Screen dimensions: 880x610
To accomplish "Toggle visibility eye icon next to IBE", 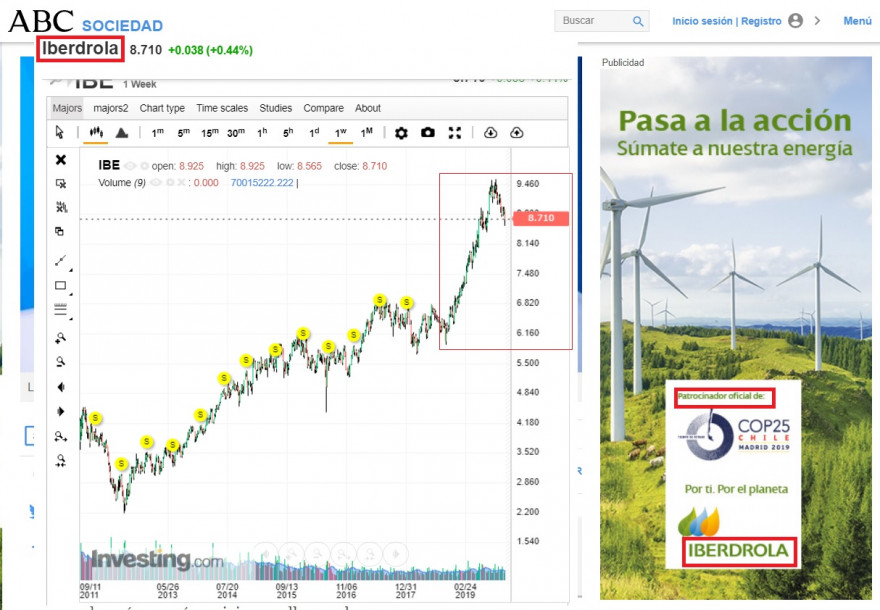I will tap(130, 166).
